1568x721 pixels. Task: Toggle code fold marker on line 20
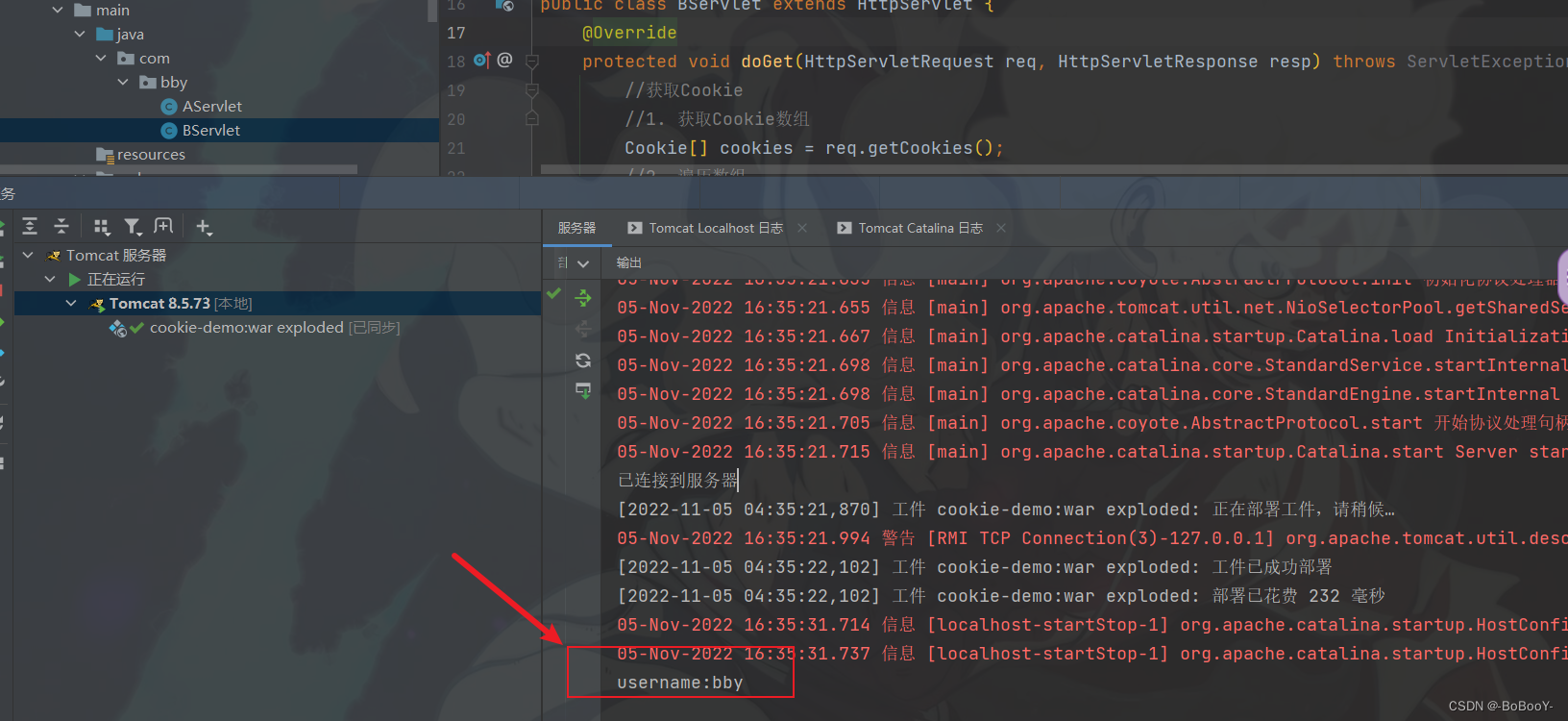click(x=531, y=119)
